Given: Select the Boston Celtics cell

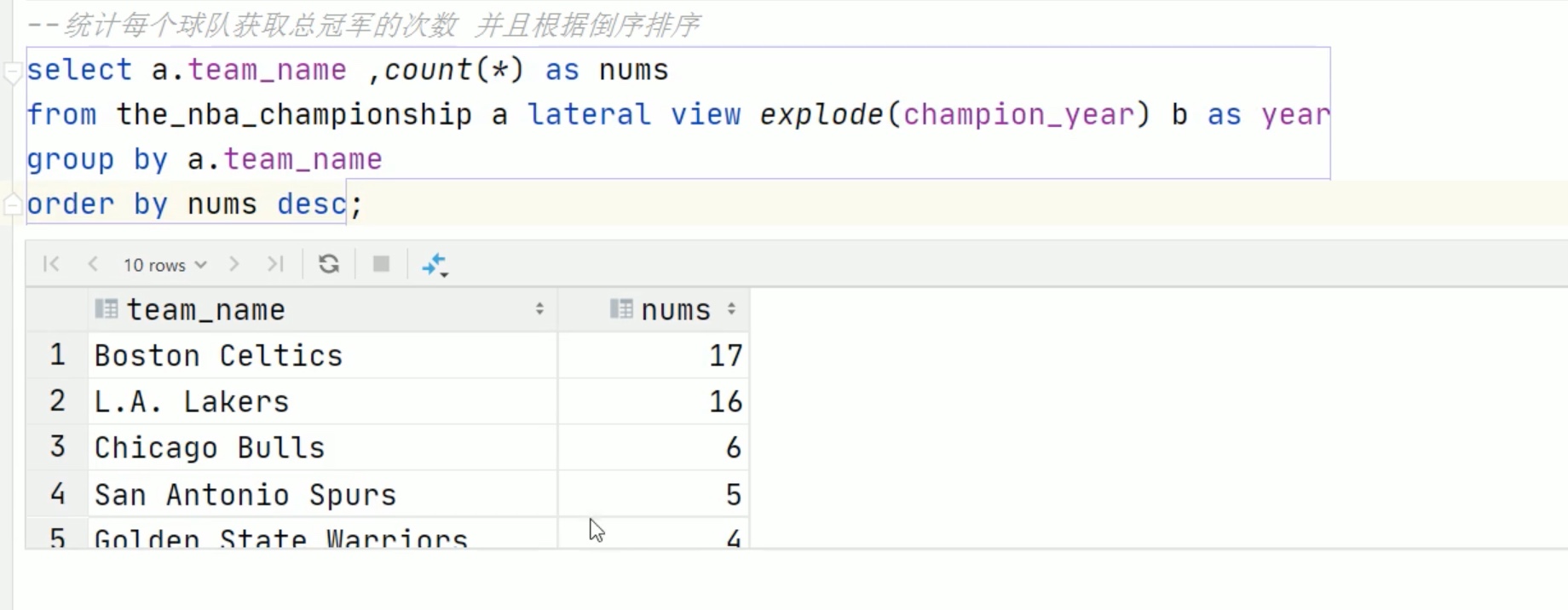Looking at the screenshot, I should pyautogui.click(x=322, y=355).
